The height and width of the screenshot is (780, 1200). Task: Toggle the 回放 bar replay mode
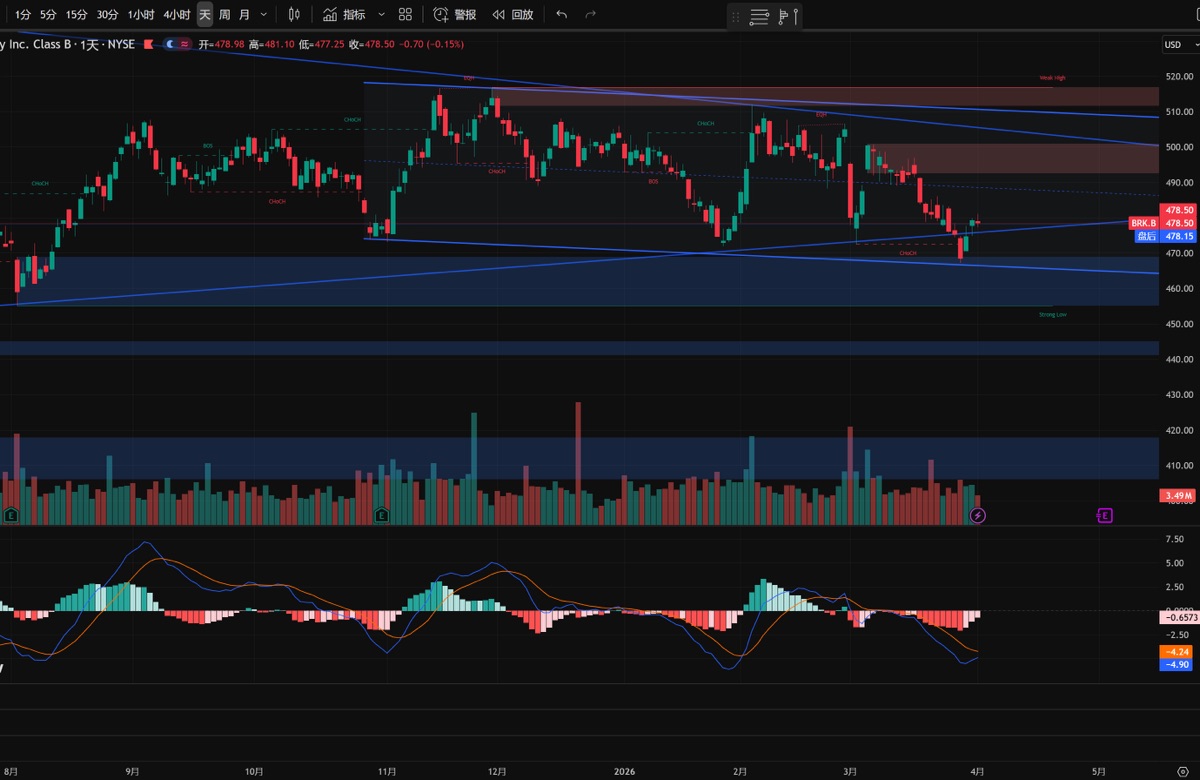coord(513,15)
